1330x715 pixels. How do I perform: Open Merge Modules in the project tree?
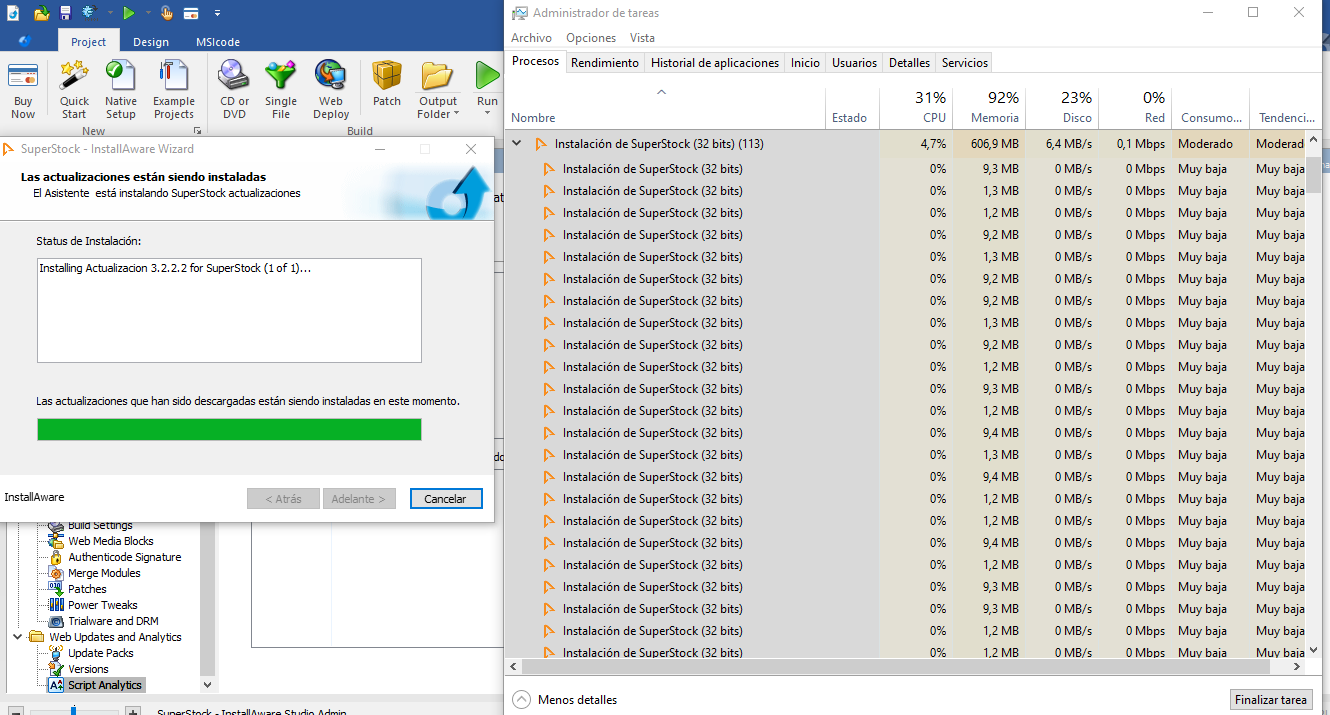tap(104, 573)
